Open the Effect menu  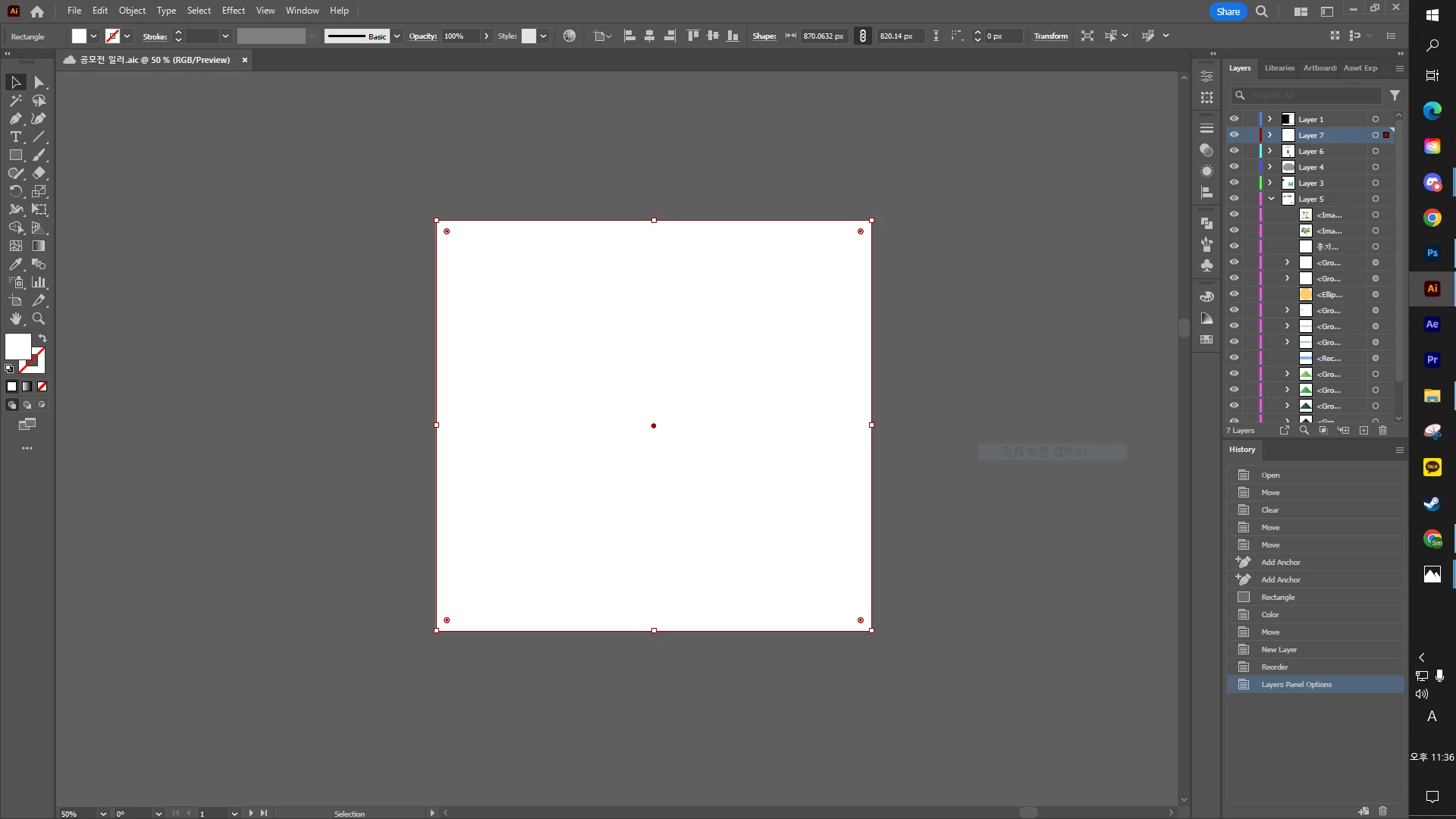click(233, 11)
